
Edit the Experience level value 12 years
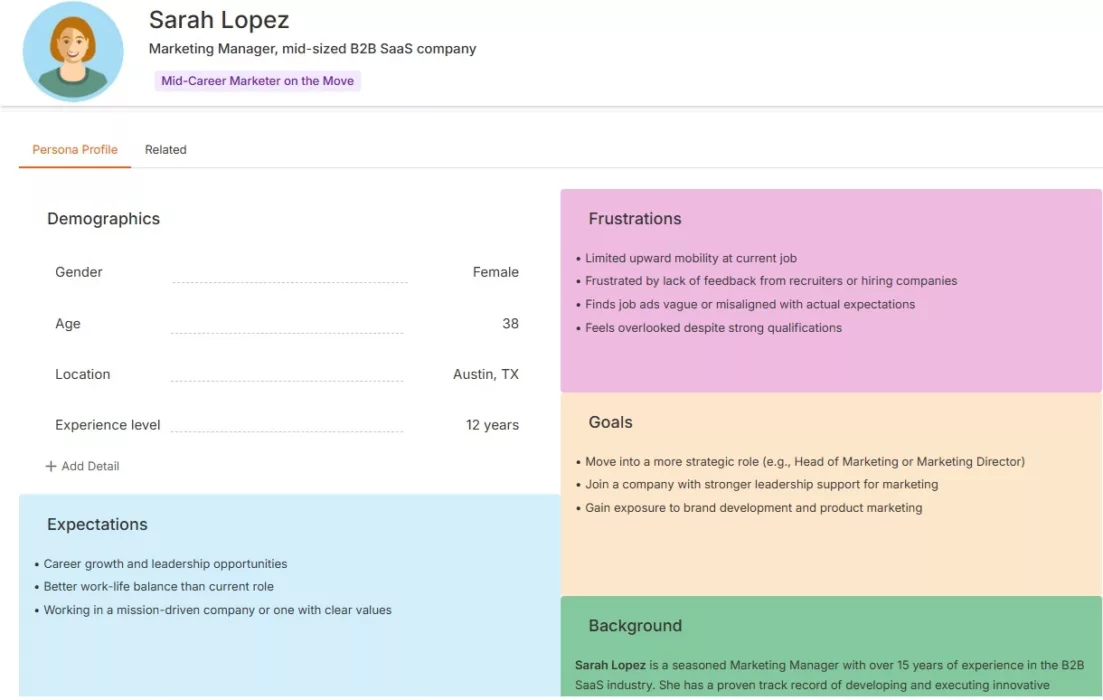492,425
